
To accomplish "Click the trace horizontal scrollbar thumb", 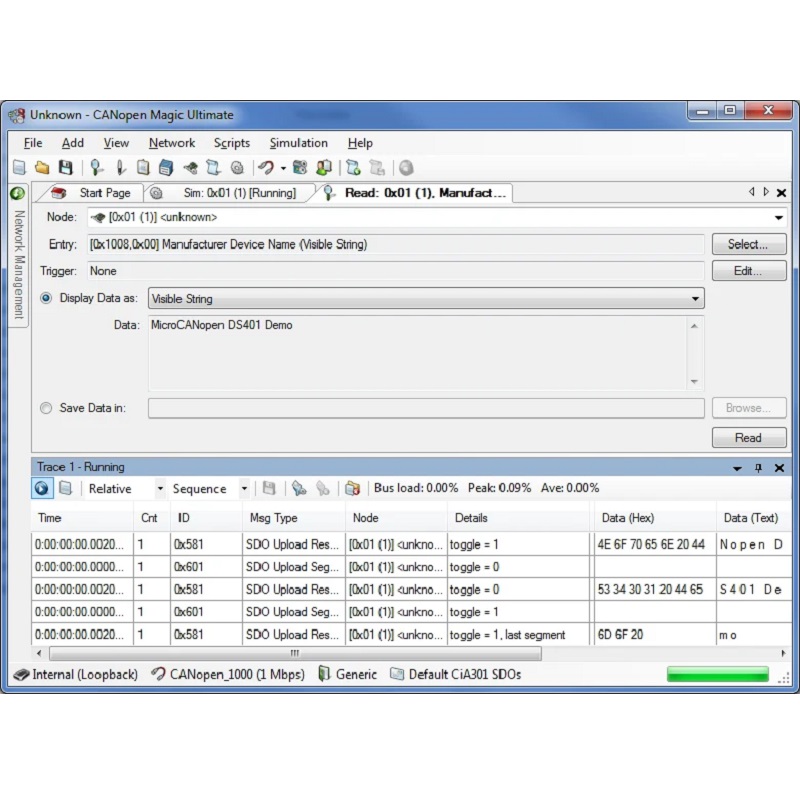I will pos(295,653).
